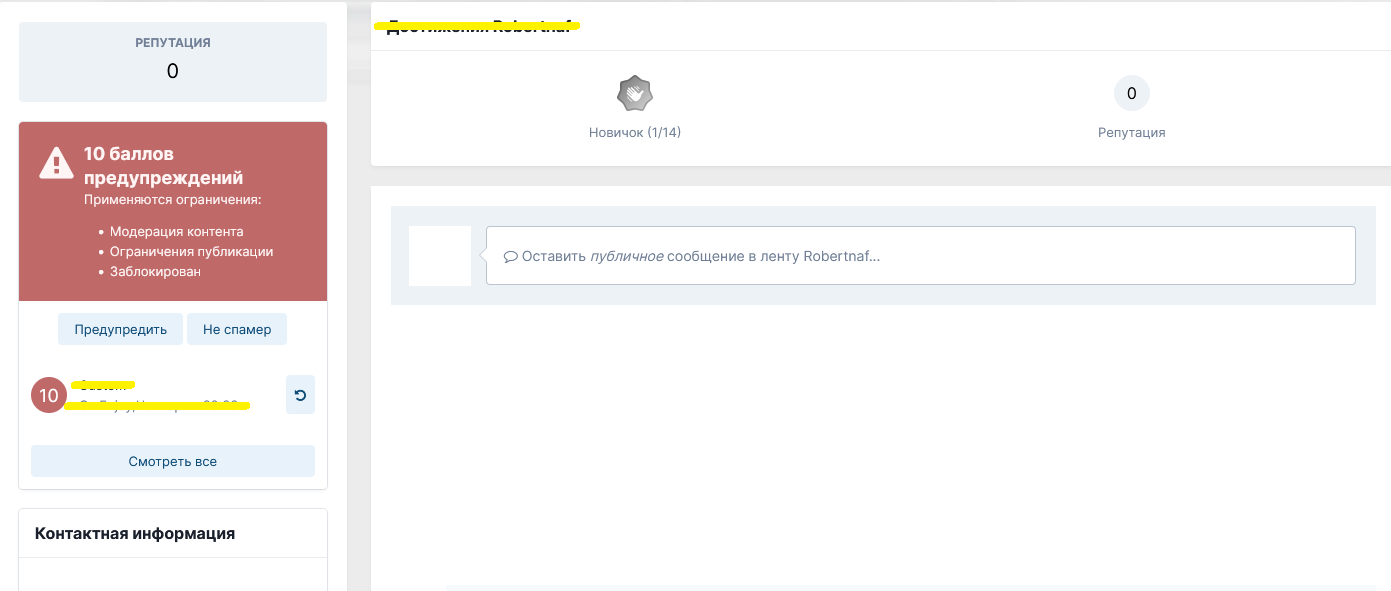The width and height of the screenshot is (1391, 591).
Task: Select the Заблокирован restriction item
Action: tap(155, 271)
